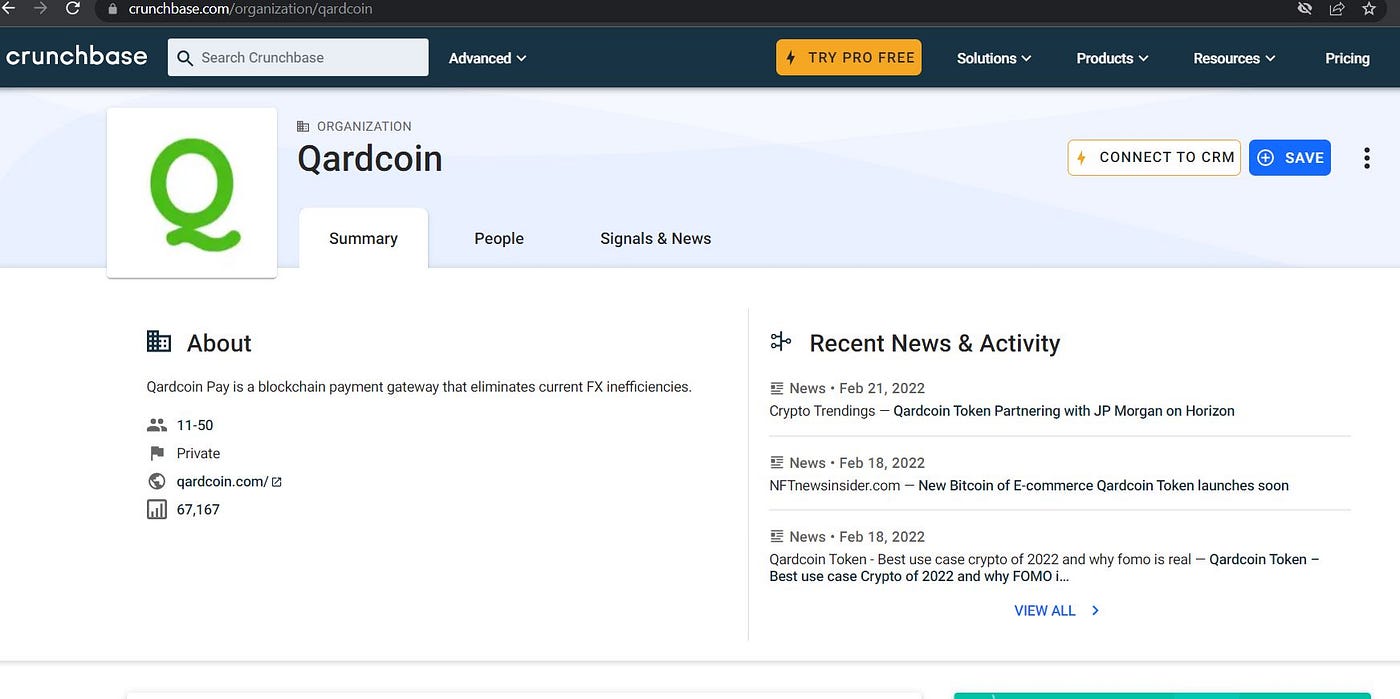
Task: Click the eye-slash icon in address bar
Action: coord(1305,9)
